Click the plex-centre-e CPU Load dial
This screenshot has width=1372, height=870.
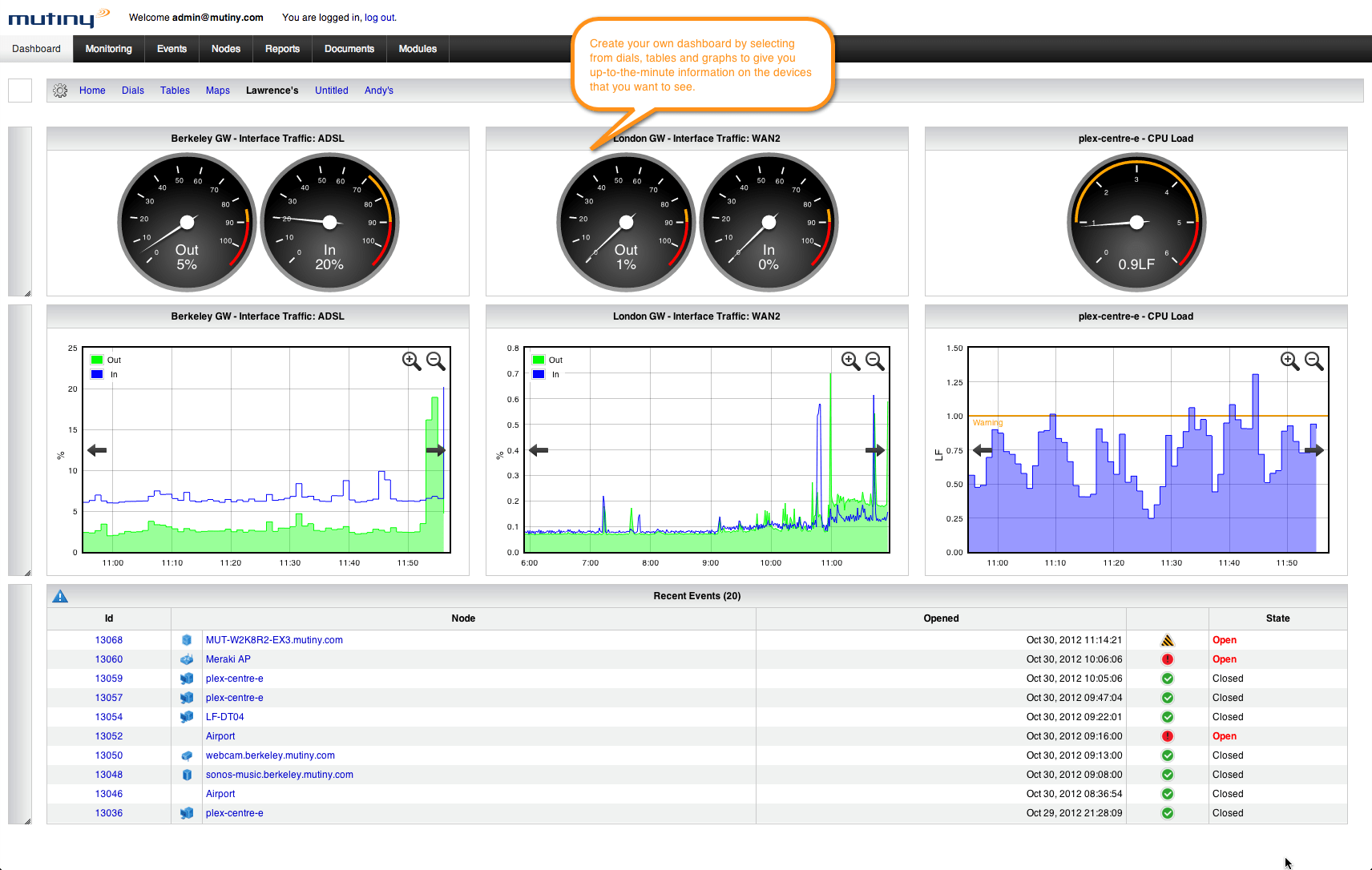click(1136, 222)
